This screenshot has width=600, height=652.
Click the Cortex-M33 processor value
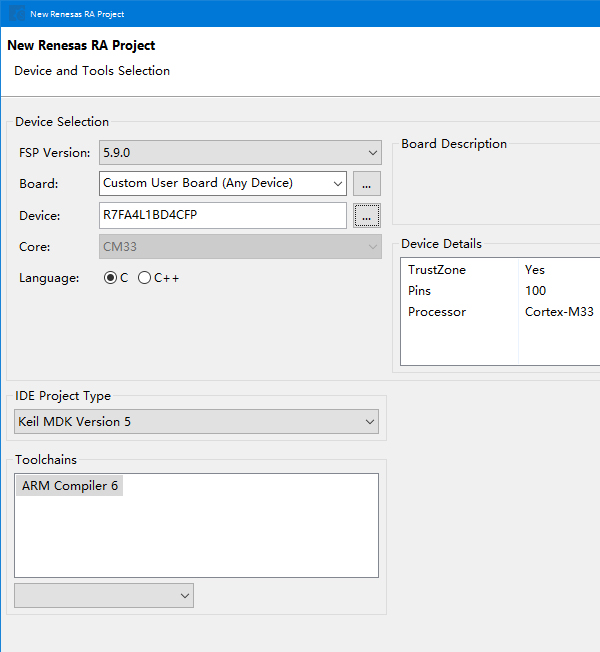[559, 312]
